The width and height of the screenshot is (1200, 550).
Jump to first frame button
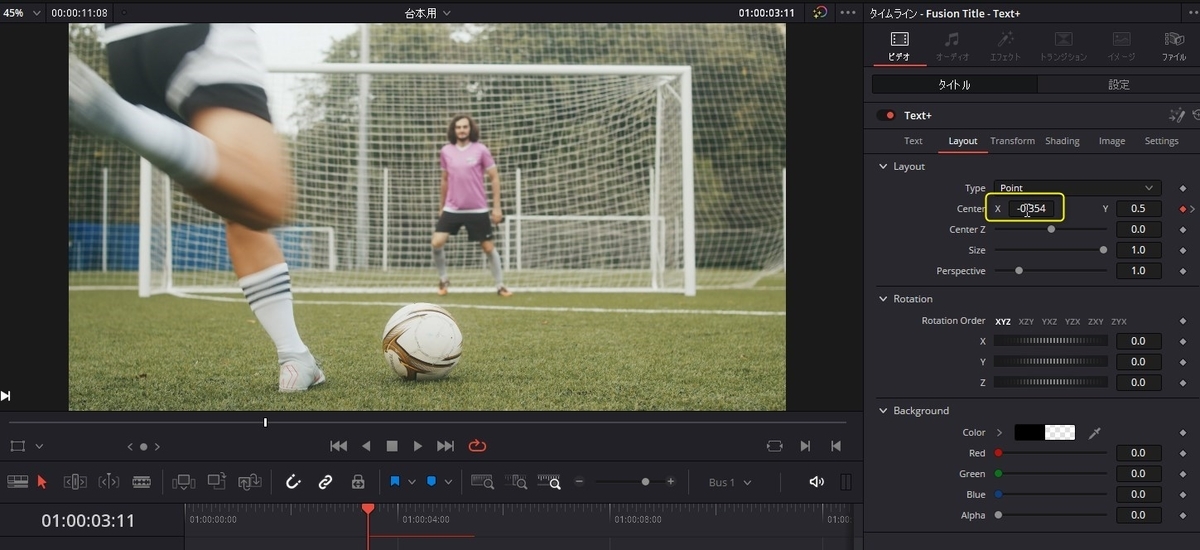pyautogui.click(x=339, y=446)
